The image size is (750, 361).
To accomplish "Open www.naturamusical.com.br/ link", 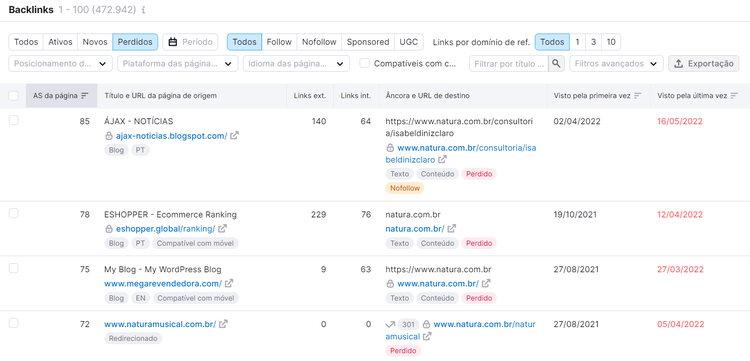I will [x=160, y=324].
